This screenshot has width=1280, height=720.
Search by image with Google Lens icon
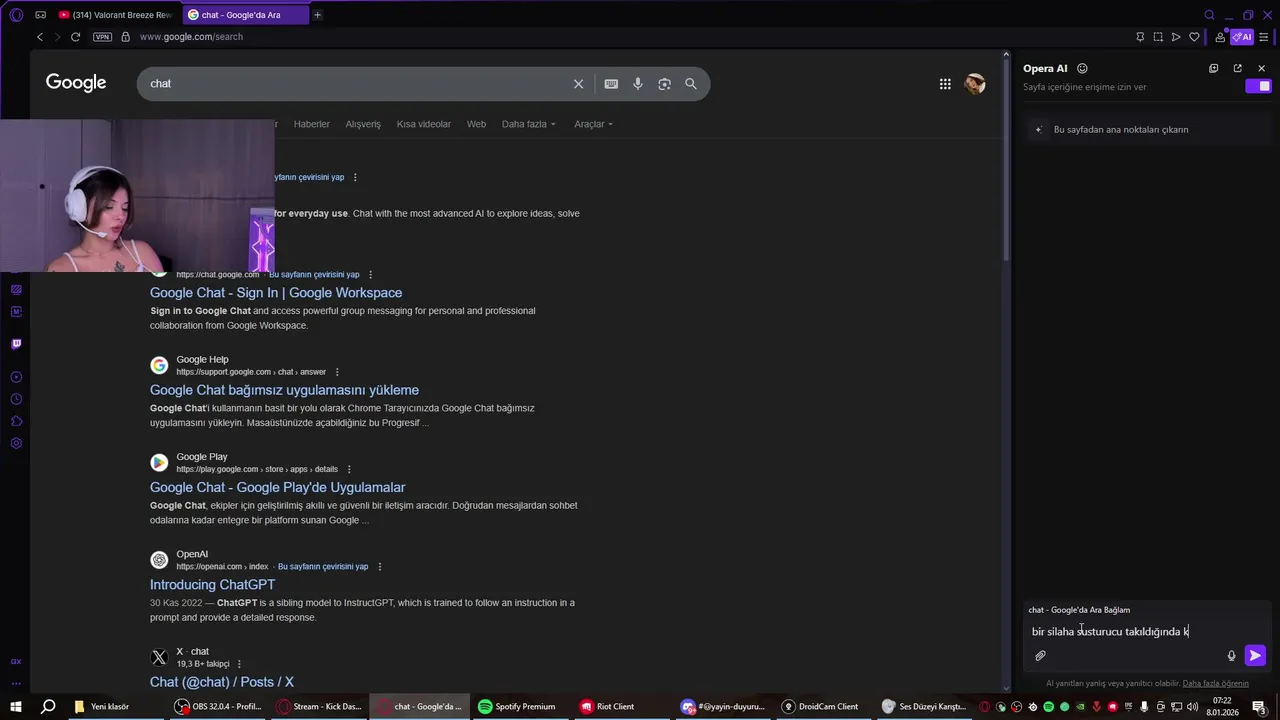coord(664,84)
